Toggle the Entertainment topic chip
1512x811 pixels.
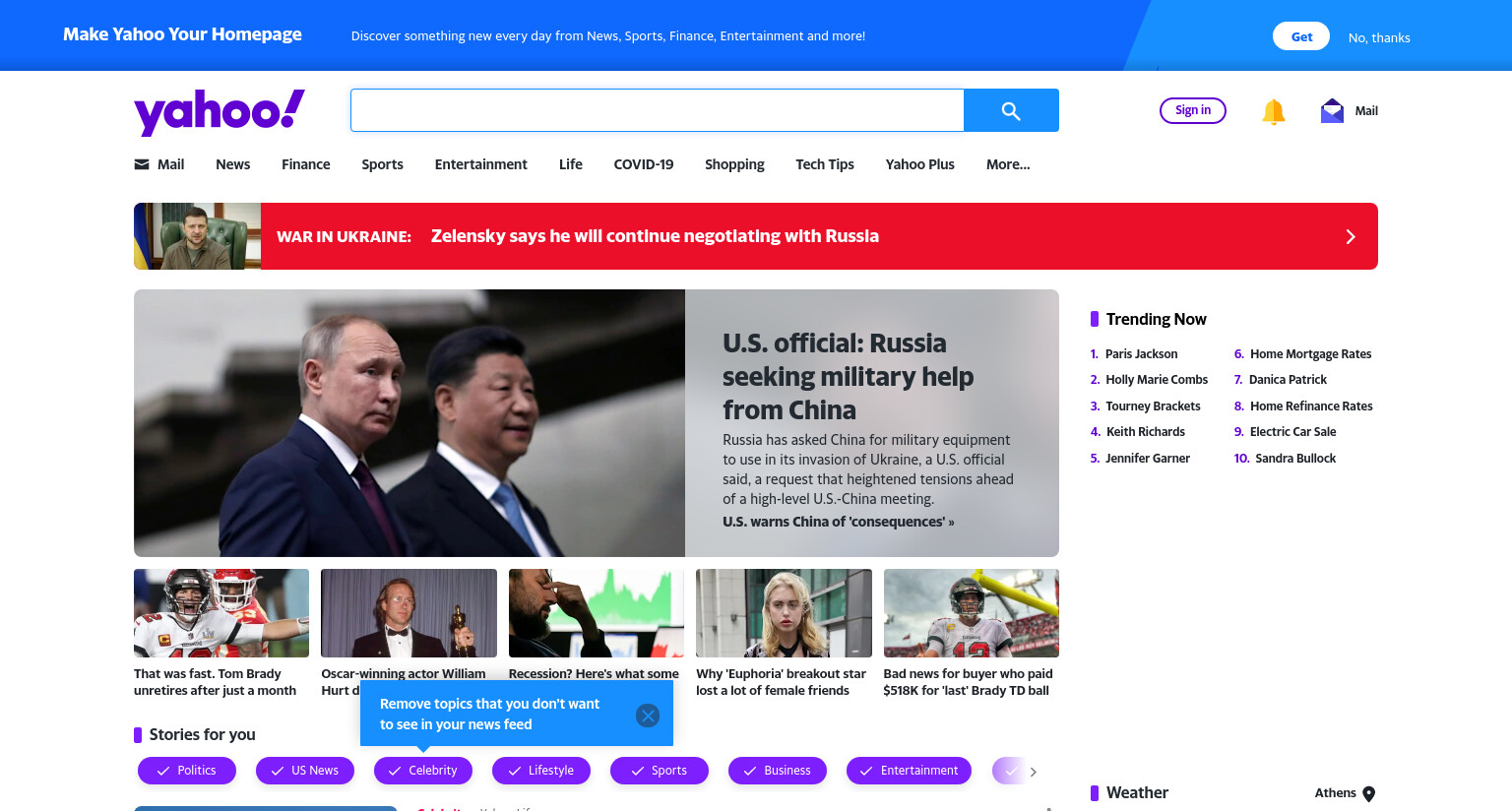click(909, 771)
